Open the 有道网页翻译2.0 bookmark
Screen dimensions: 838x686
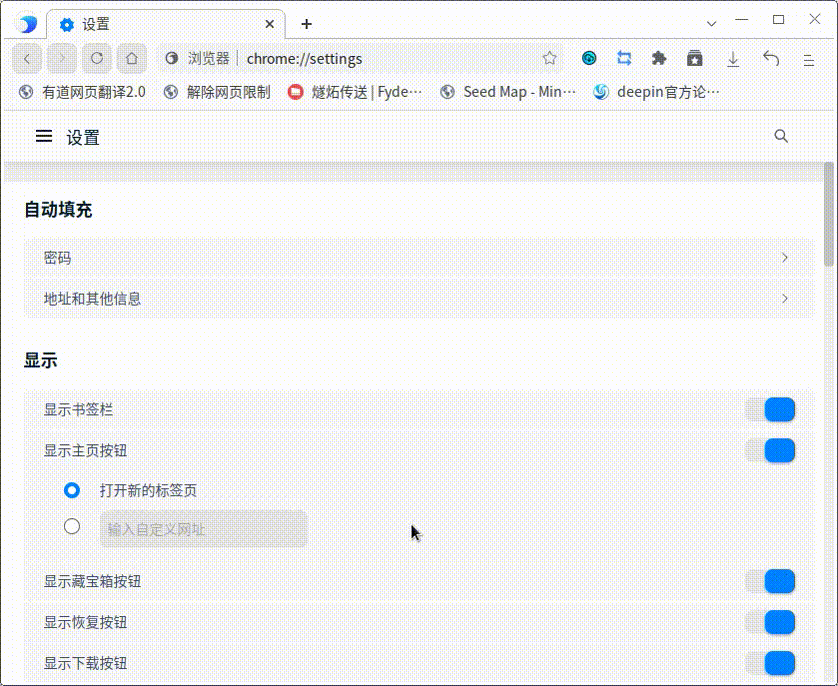(x=85, y=91)
